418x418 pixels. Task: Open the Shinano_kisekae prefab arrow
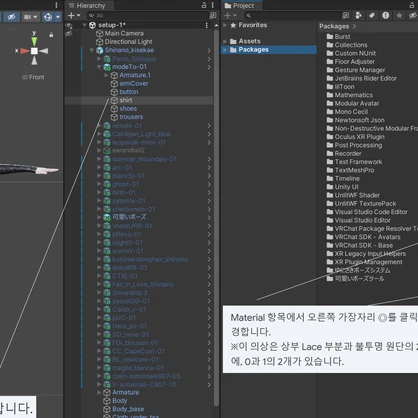[x=209, y=51]
